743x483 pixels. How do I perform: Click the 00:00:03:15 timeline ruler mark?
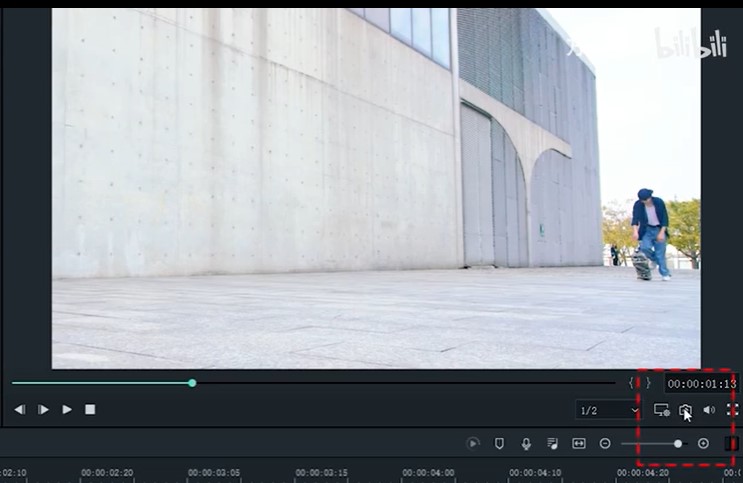tap(321, 473)
